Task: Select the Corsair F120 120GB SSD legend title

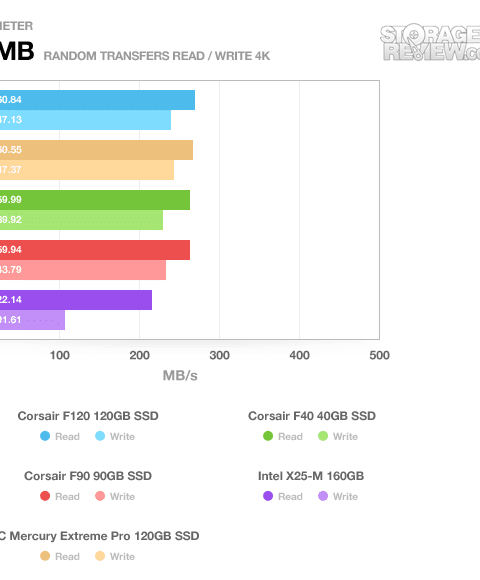Action: 88,416
